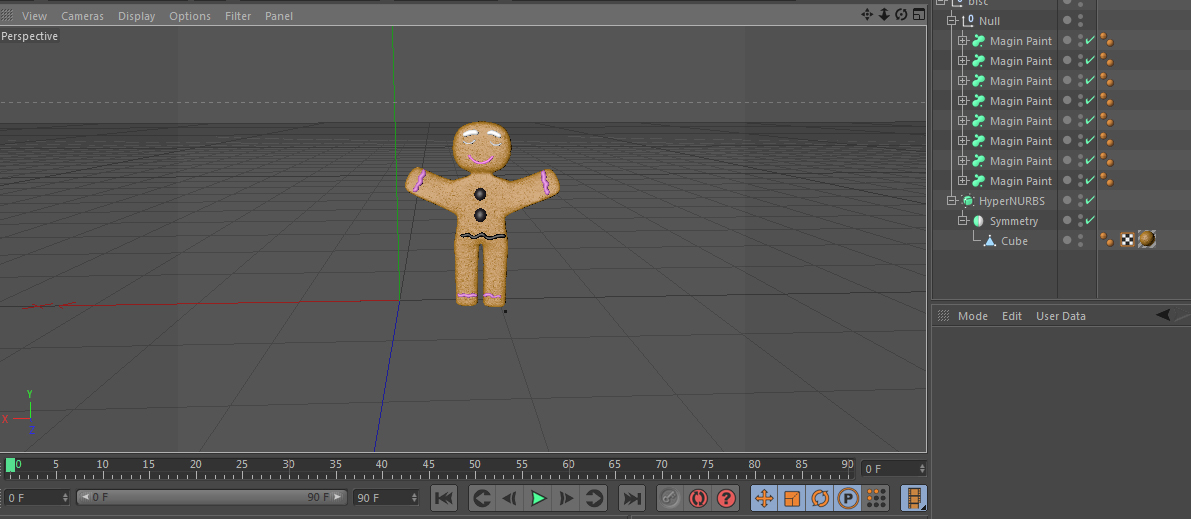Select the Cube brown material sphere tag
This screenshot has height=519, width=1191.
click(1146, 240)
